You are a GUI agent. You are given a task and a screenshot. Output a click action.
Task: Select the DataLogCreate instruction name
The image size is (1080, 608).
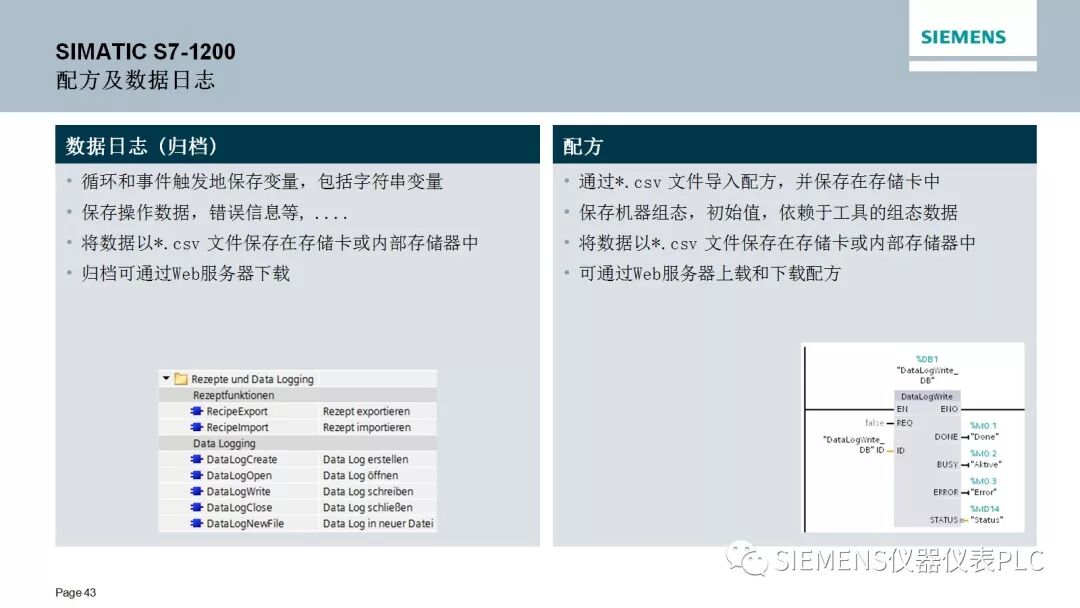tap(242, 459)
